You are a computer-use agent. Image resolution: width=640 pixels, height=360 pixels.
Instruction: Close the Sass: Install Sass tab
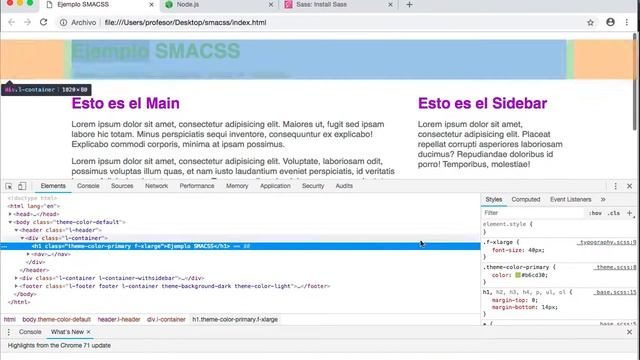click(390, 4)
